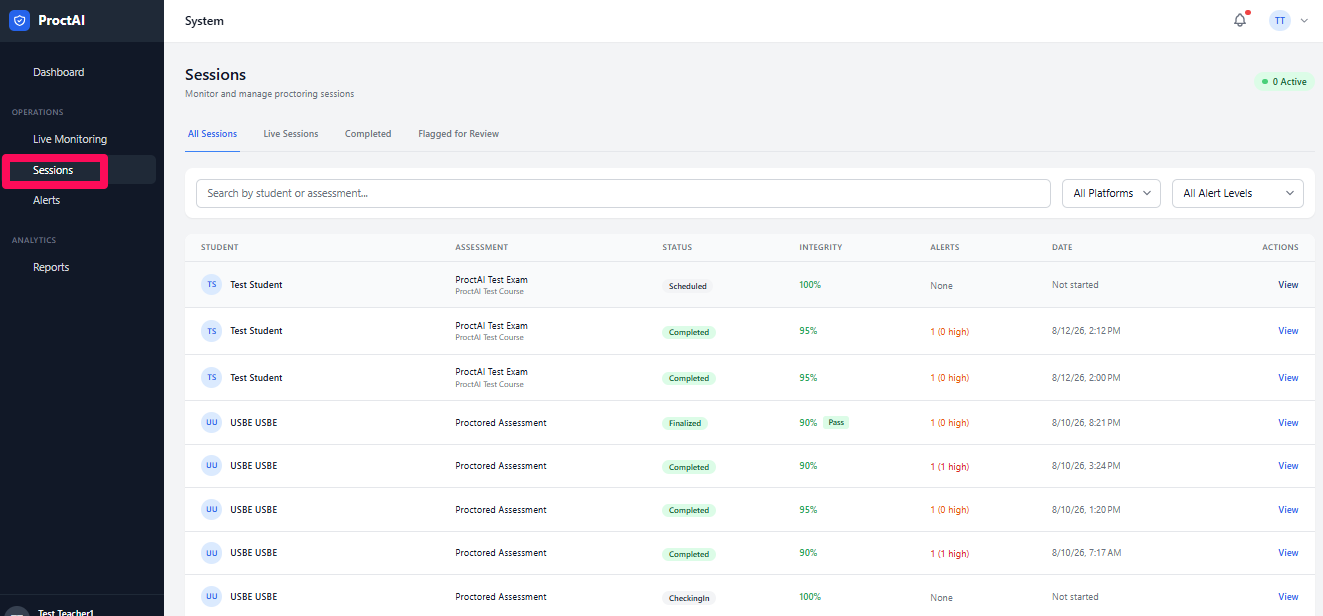The image size is (1323, 616).
Task: View the Scheduled Test Student session
Action: click(x=1288, y=285)
